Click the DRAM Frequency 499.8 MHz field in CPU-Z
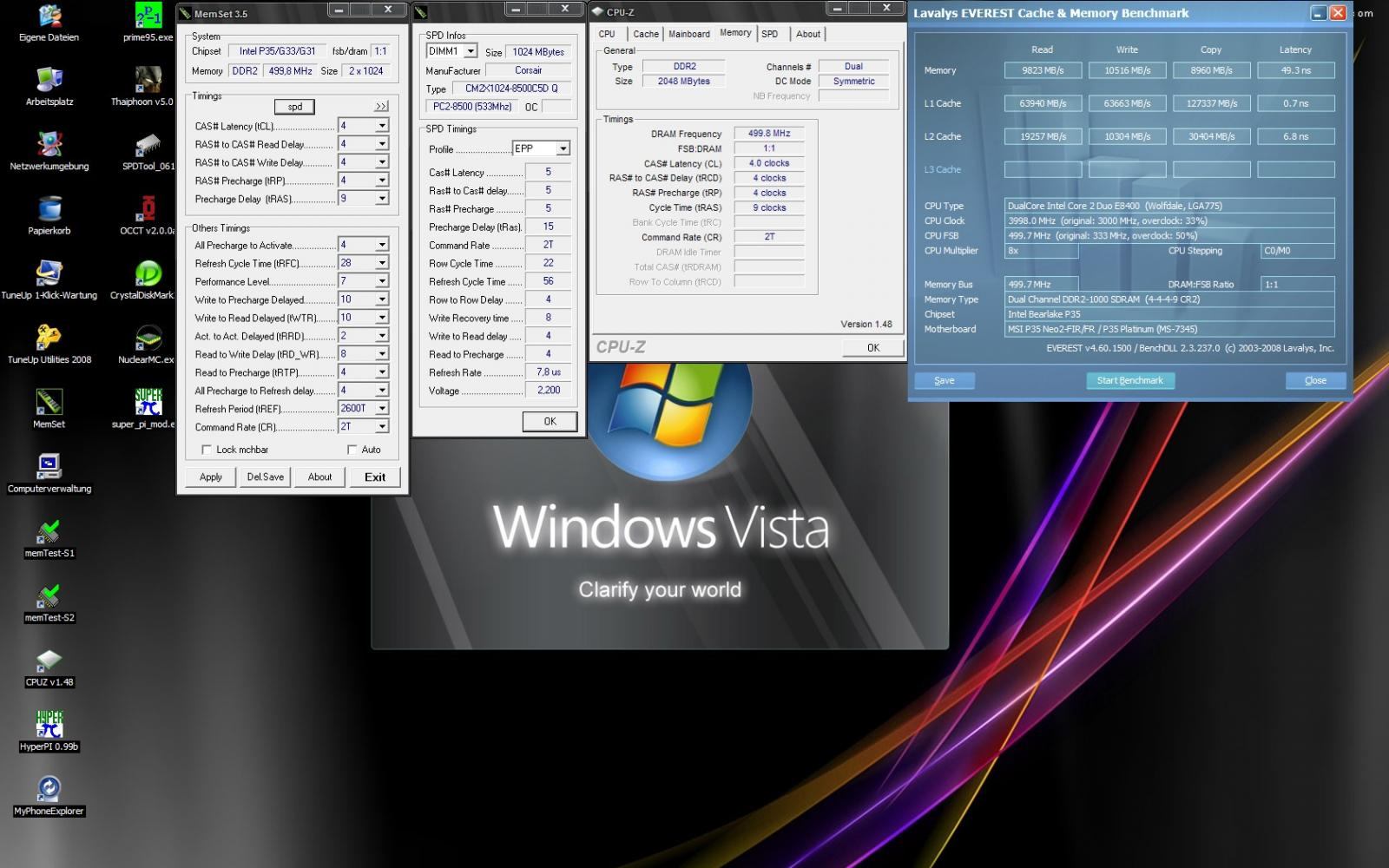The width and height of the screenshot is (1389, 868). click(769, 134)
